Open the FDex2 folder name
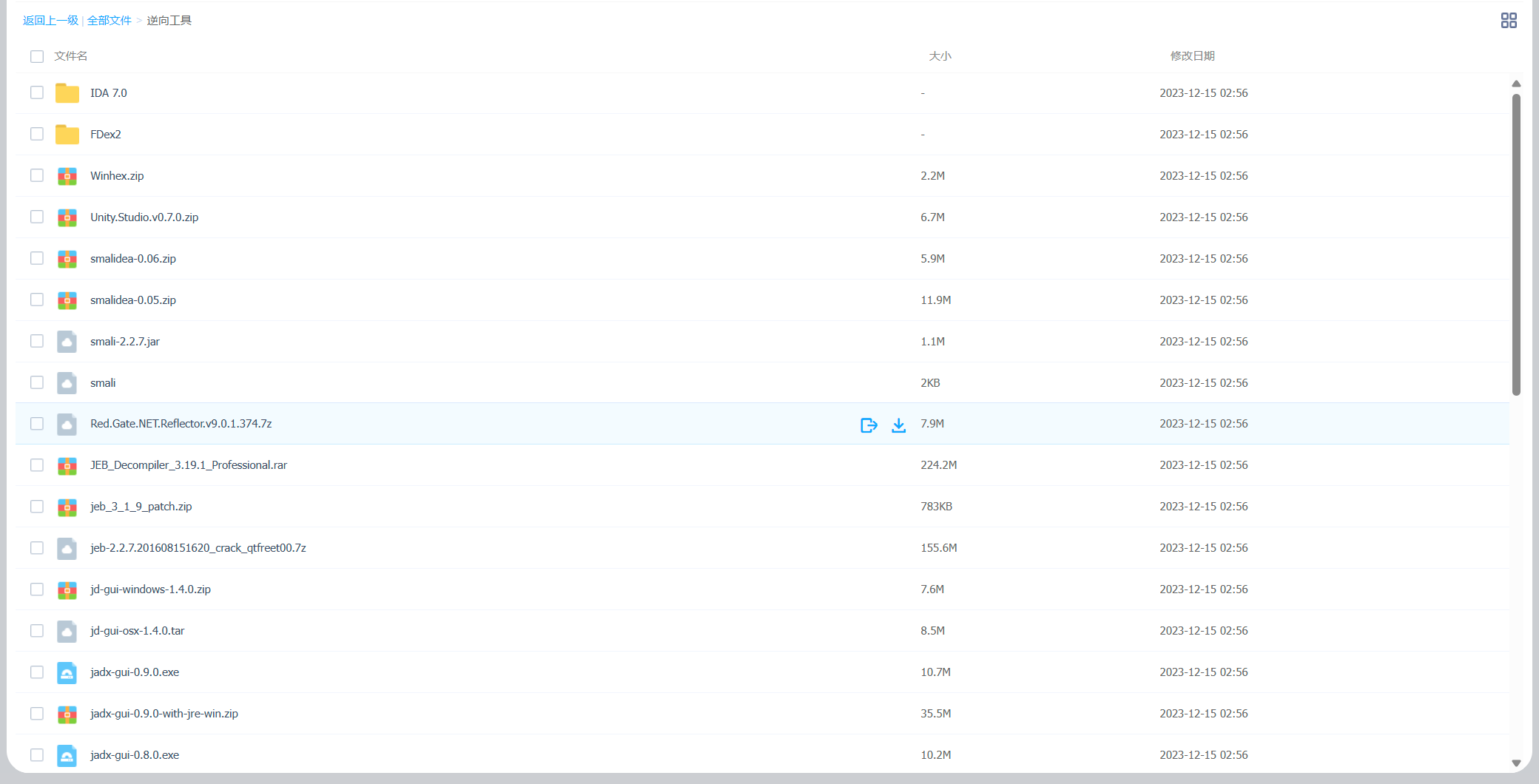Viewport: 1539px width, 784px height. 106,135
